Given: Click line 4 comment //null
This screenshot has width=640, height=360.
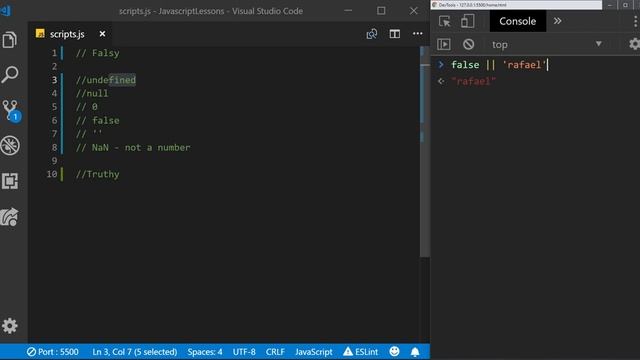Looking at the screenshot, I should (x=92, y=93).
